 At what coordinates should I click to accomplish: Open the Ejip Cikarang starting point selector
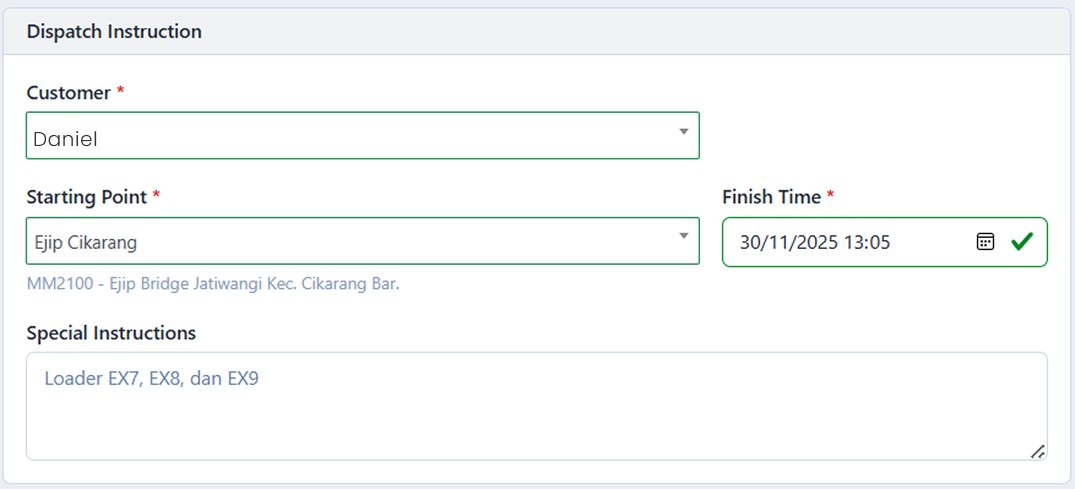tap(350, 241)
